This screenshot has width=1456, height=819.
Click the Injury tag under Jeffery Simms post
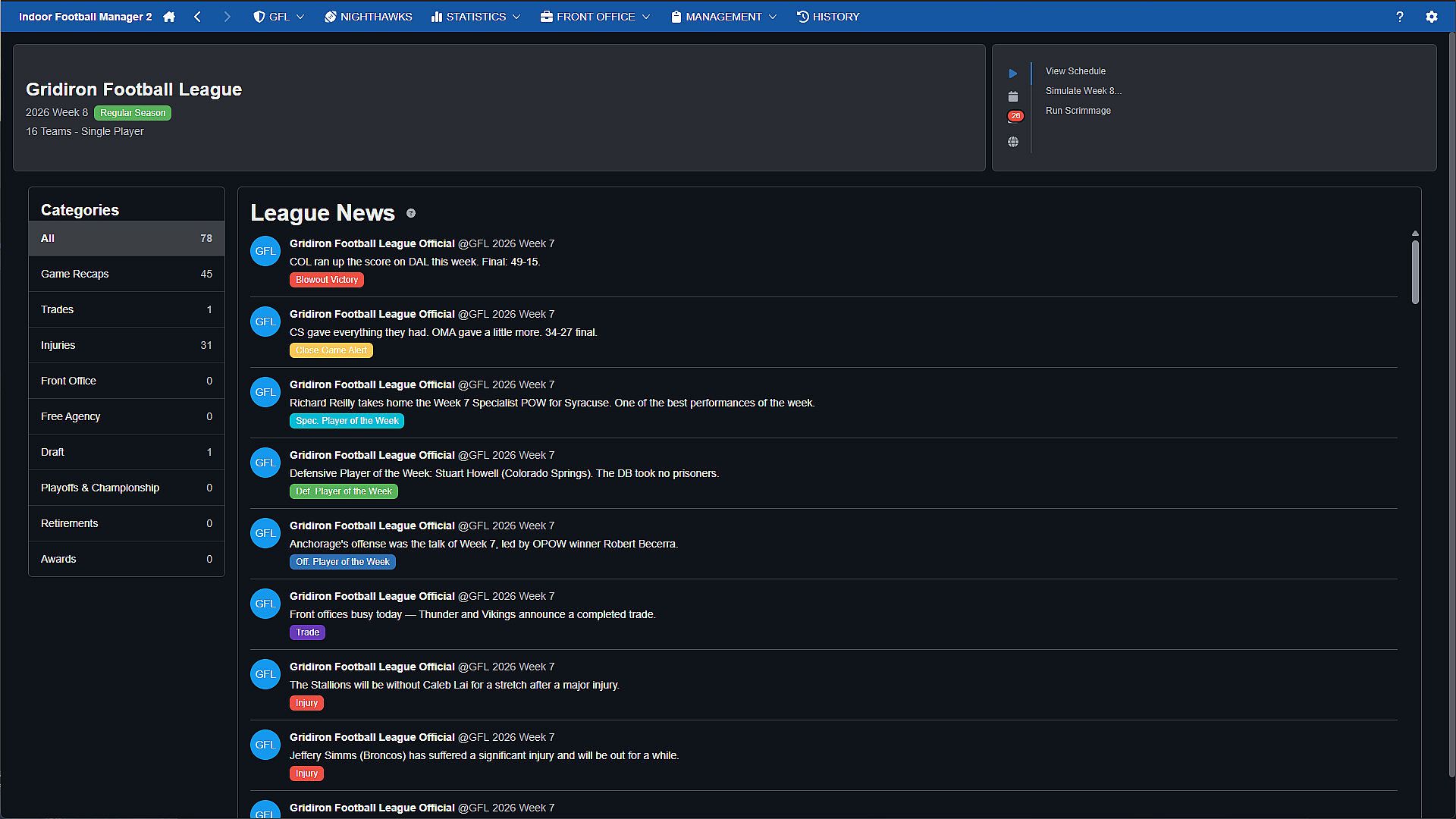click(x=306, y=773)
